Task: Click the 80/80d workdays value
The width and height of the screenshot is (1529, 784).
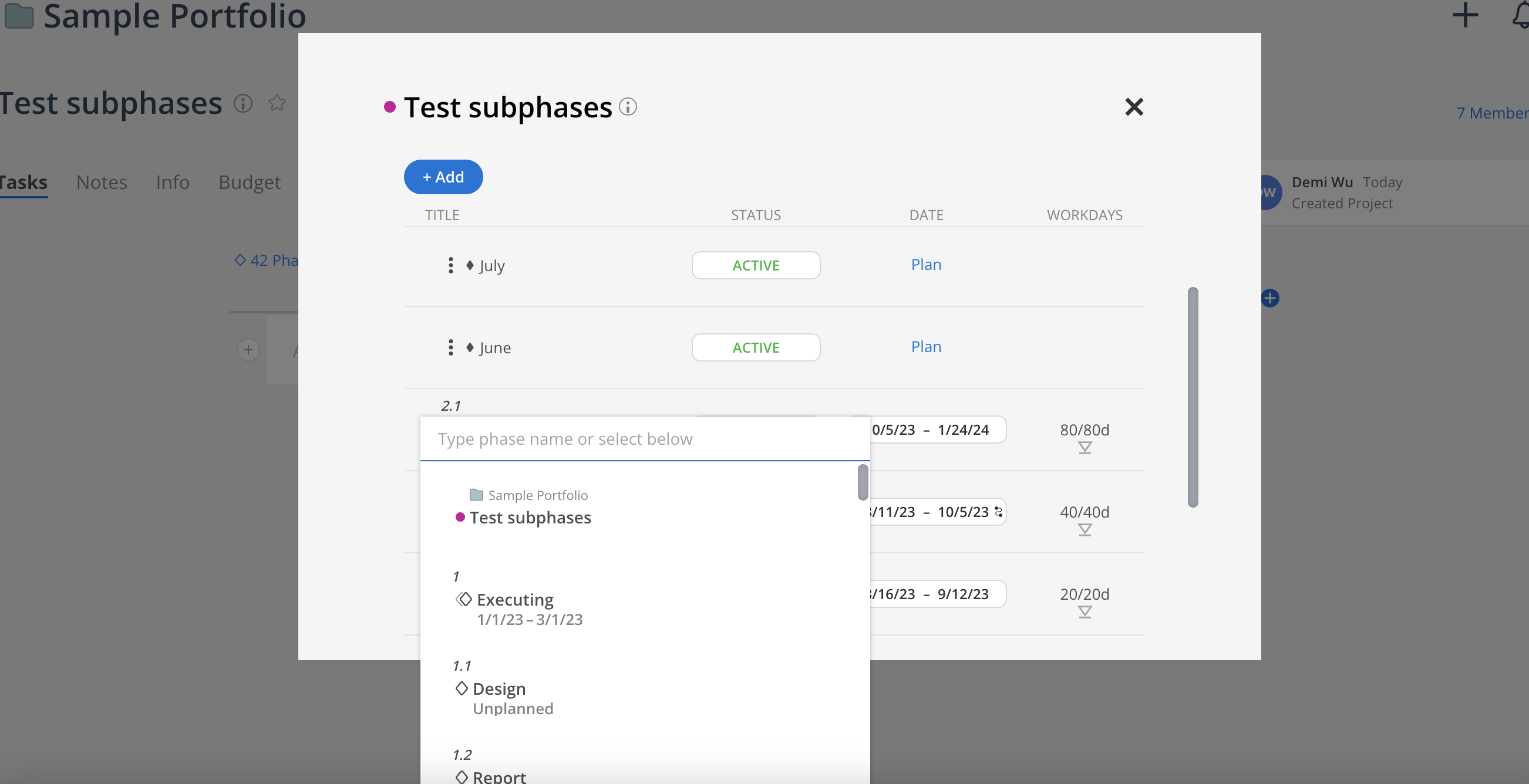Action: pyautogui.click(x=1085, y=430)
